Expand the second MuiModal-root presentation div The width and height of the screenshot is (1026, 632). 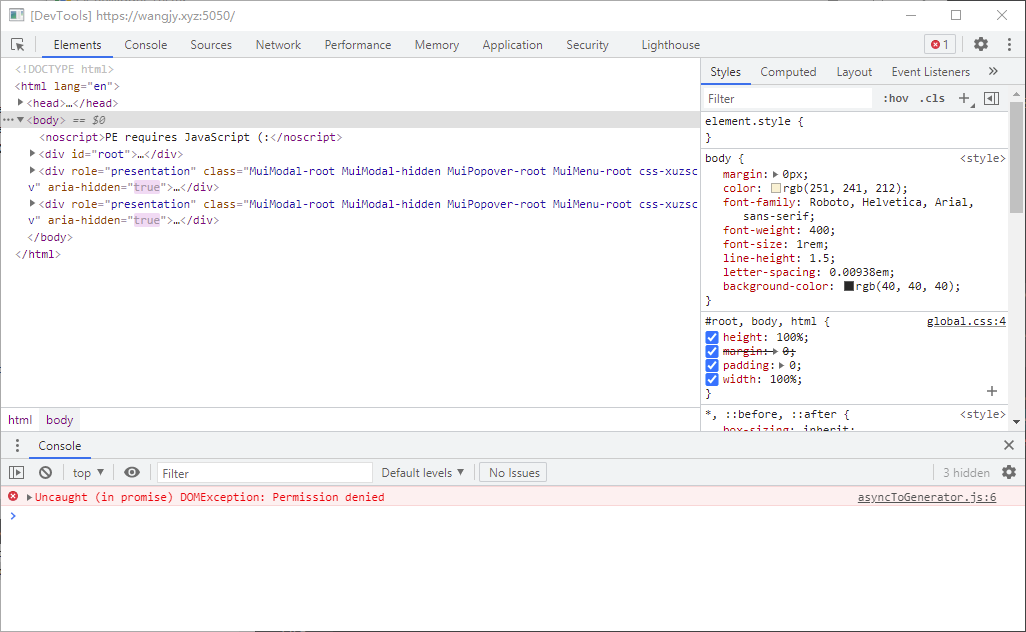point(32,203)
